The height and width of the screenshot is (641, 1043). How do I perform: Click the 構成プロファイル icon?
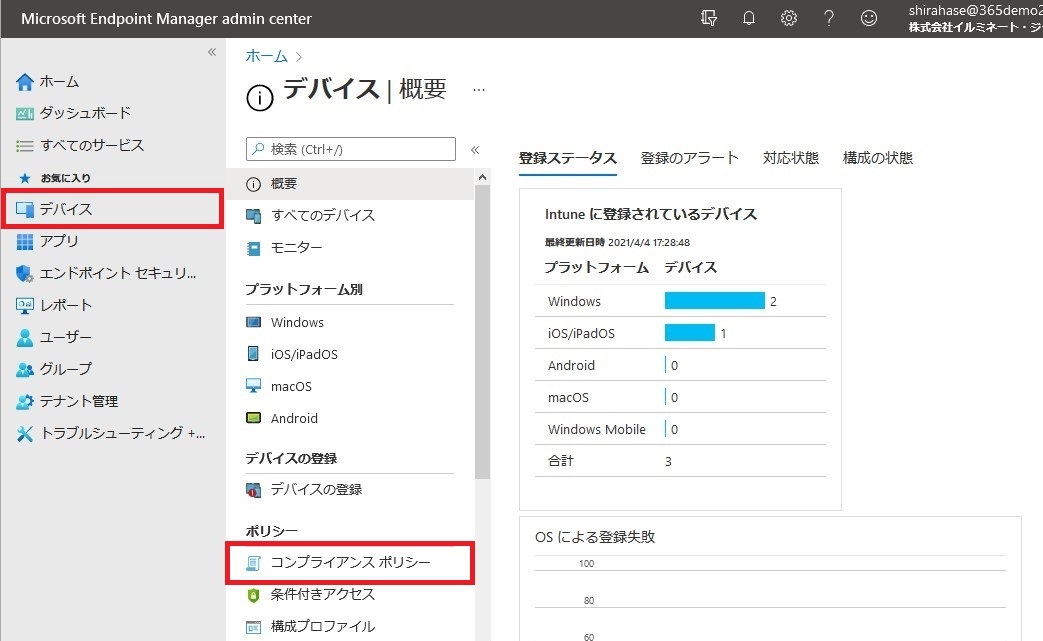[253, 627]
